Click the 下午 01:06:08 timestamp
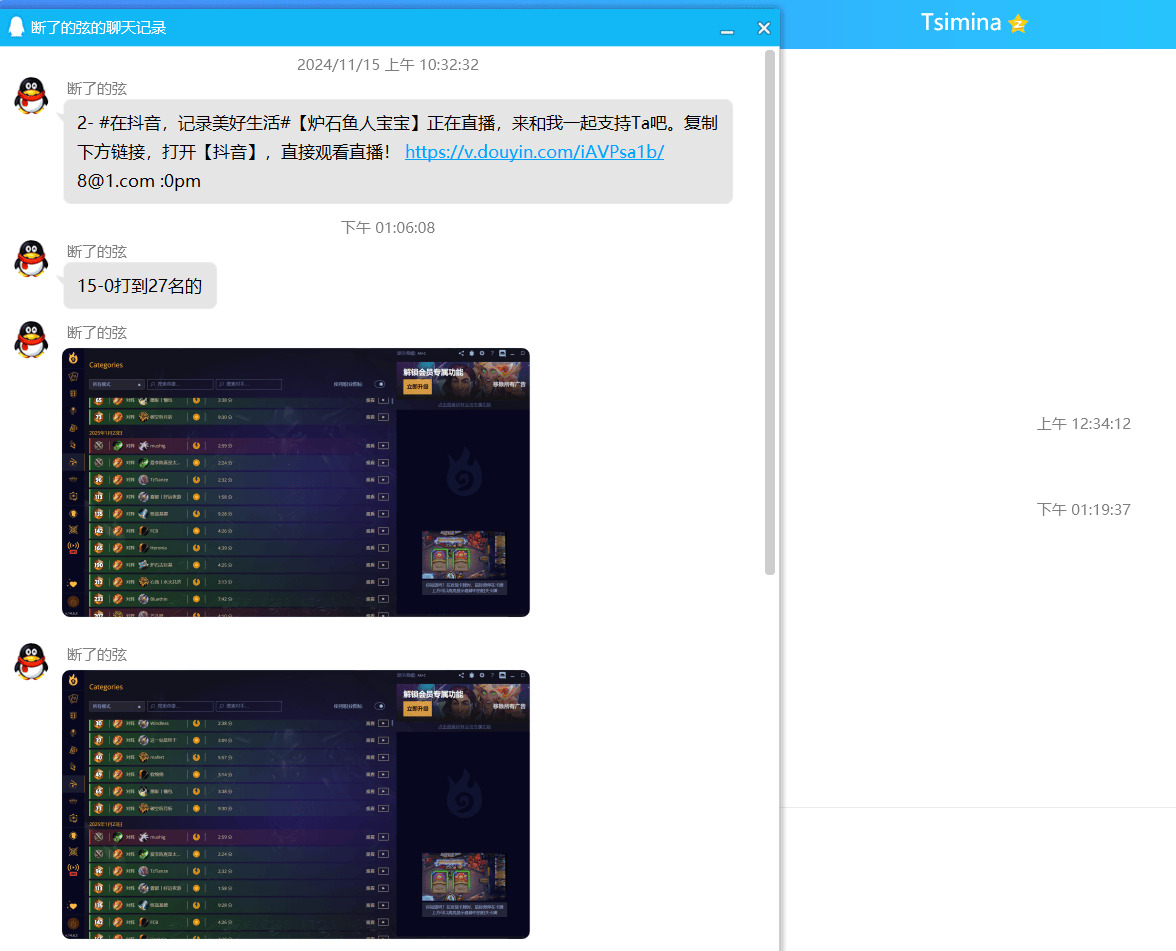The width and height of the screenshot is (1176, 951). pyautogui.click(x=388, y=228)
